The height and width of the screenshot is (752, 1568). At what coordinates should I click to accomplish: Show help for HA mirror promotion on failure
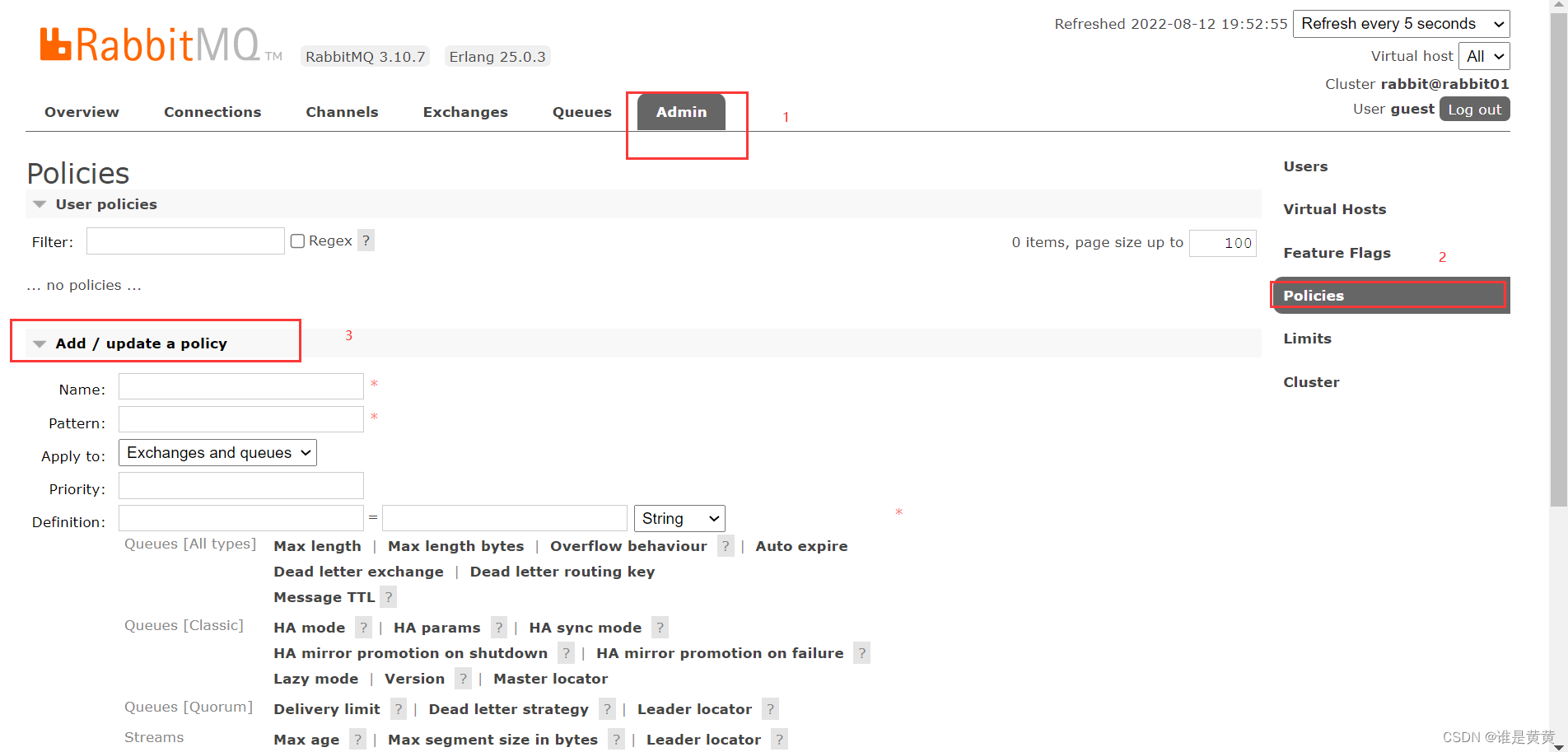861,653
